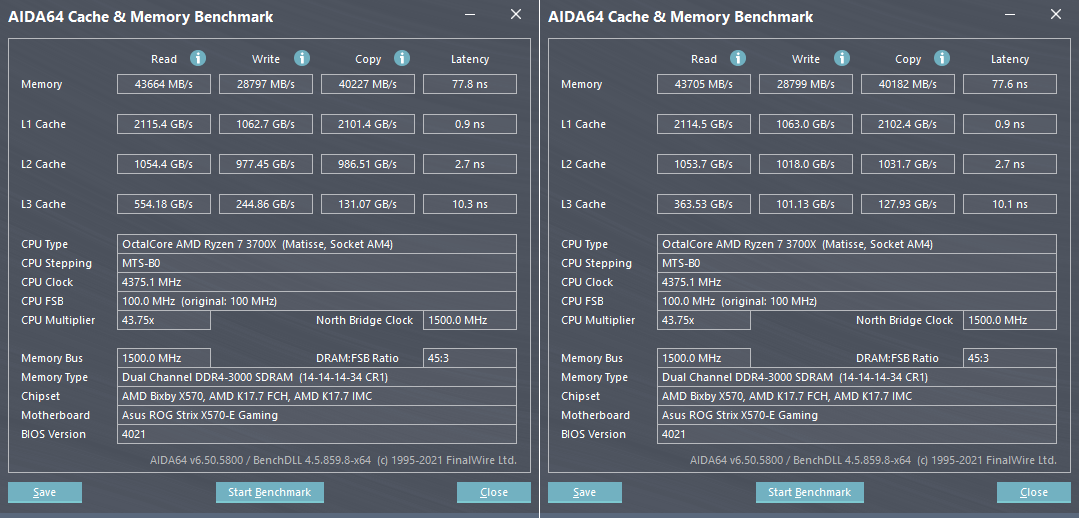Minimize the right AIDA64 benchmark window
The width and height of the screenshot is (1081, 518).
[x=1009, y=14]
